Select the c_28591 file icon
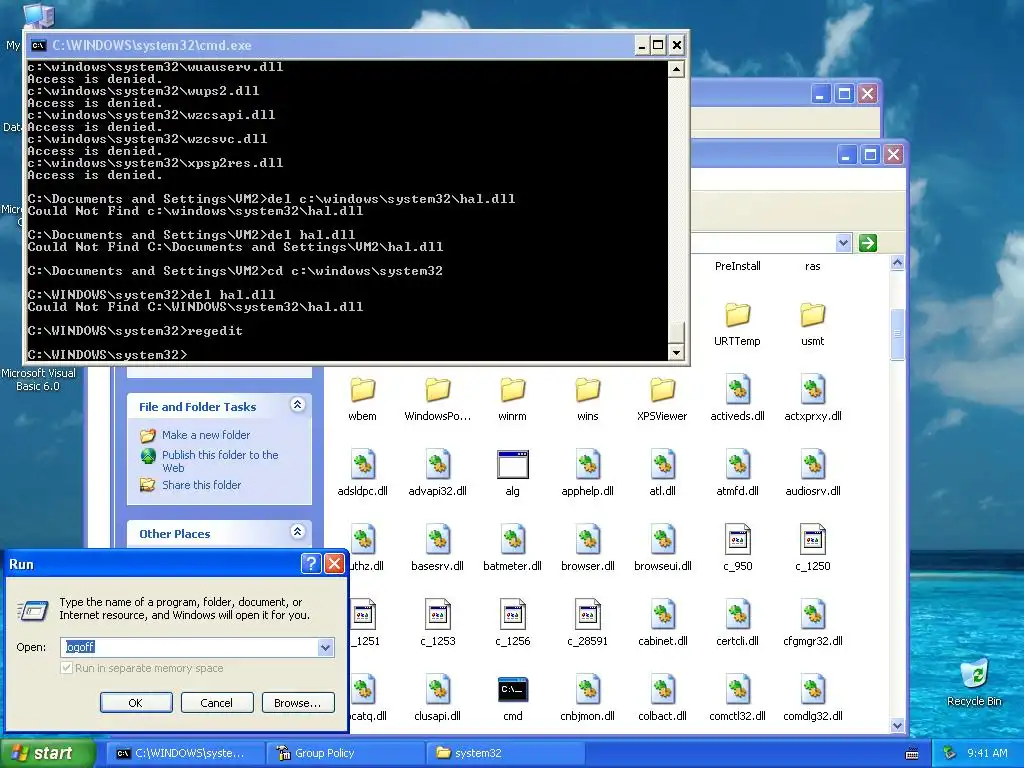Screen dimensions: 1024x768 click(x=588, y=615)
